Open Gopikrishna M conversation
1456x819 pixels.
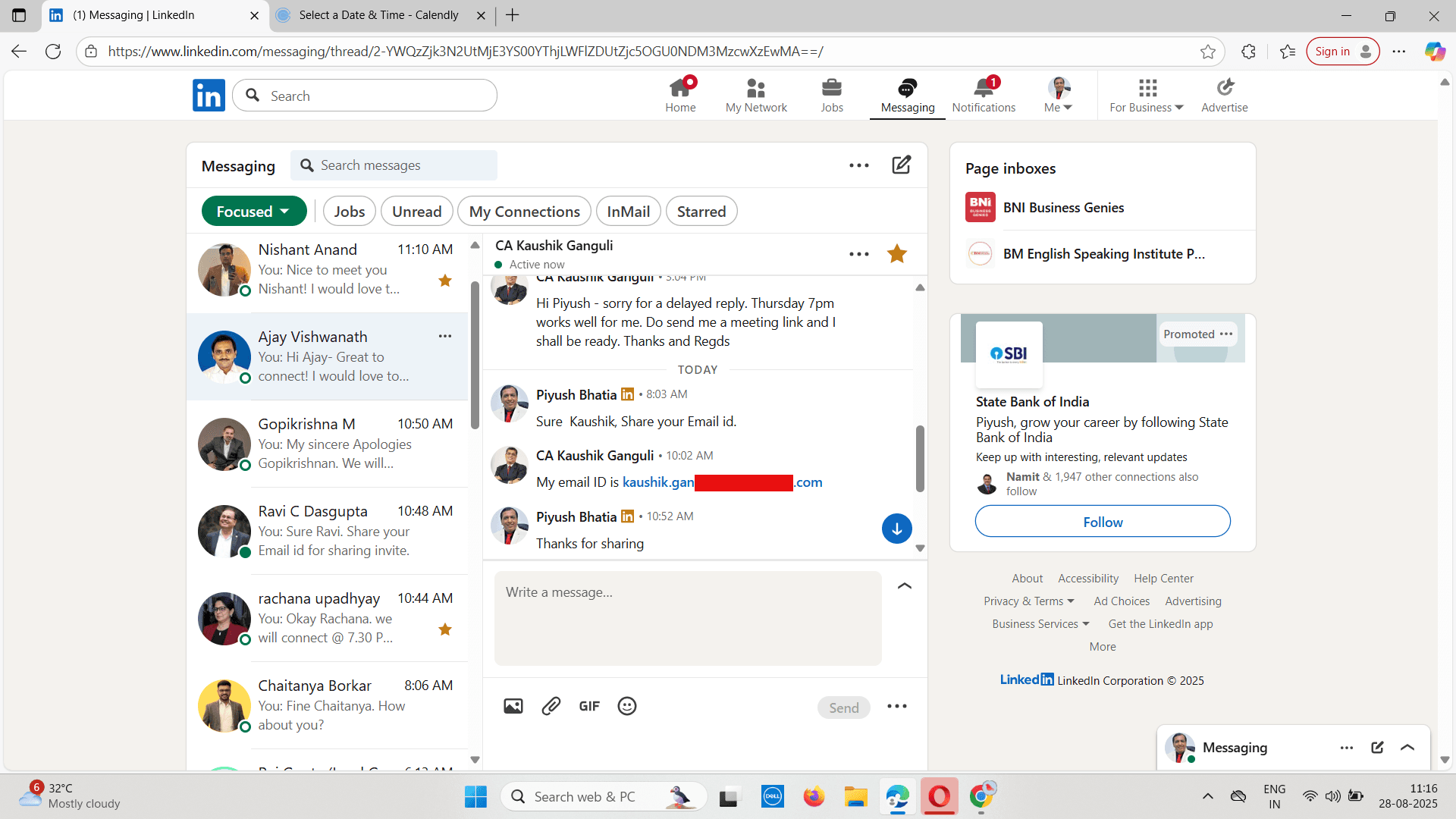pos(327,444)
